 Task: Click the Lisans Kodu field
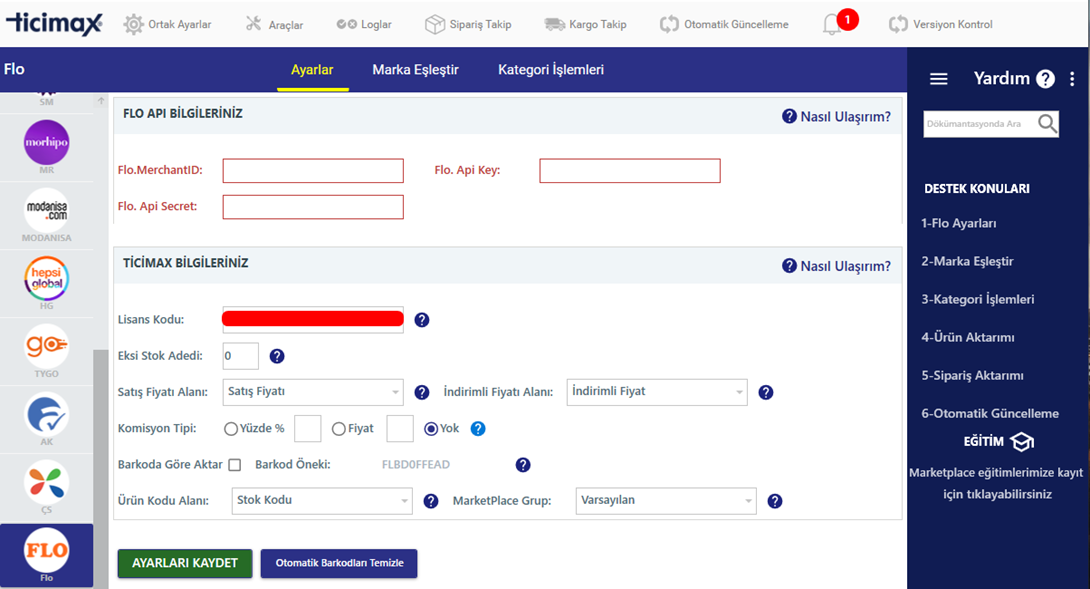(x=313, y=319)
